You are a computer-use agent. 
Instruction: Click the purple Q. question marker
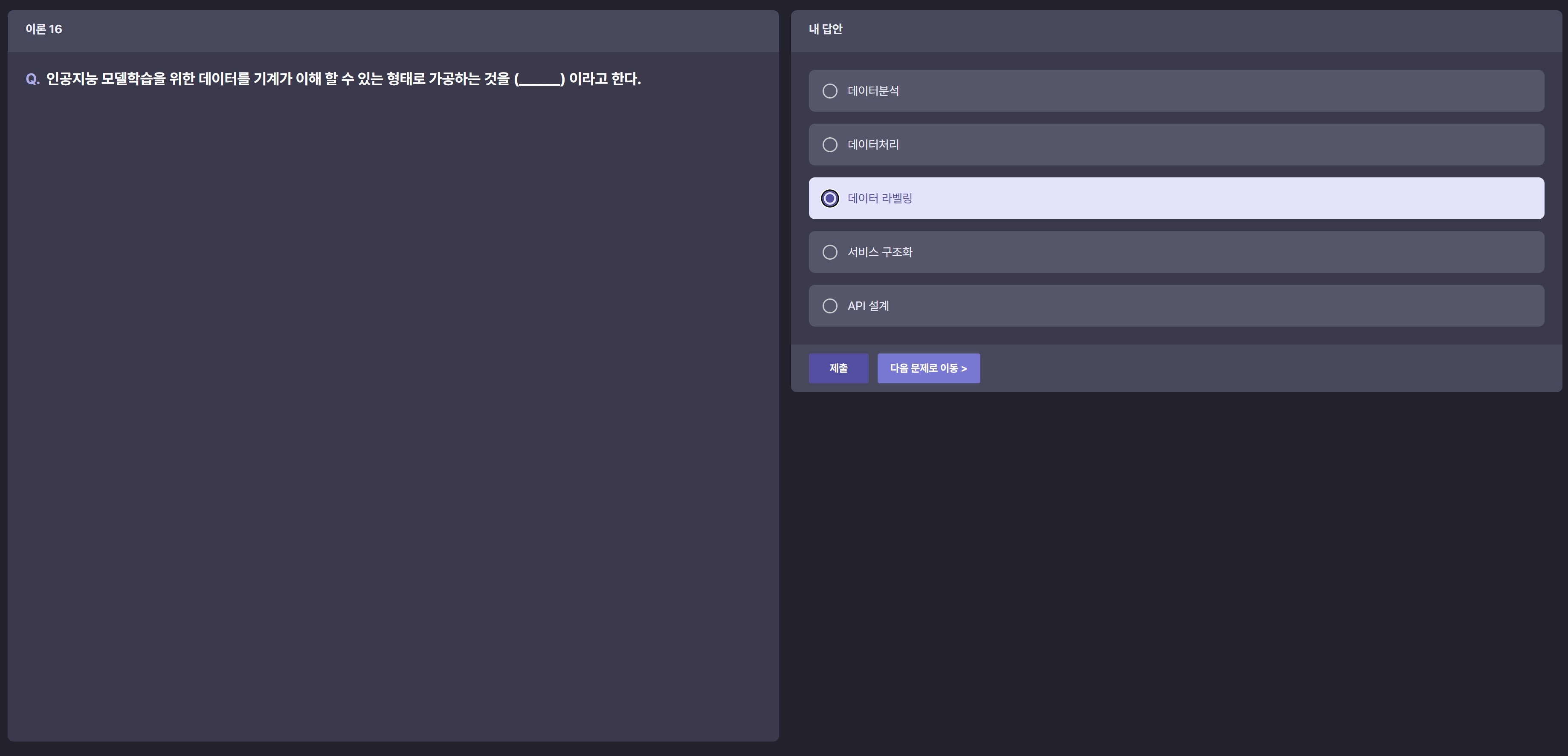[x=33, y=79]
